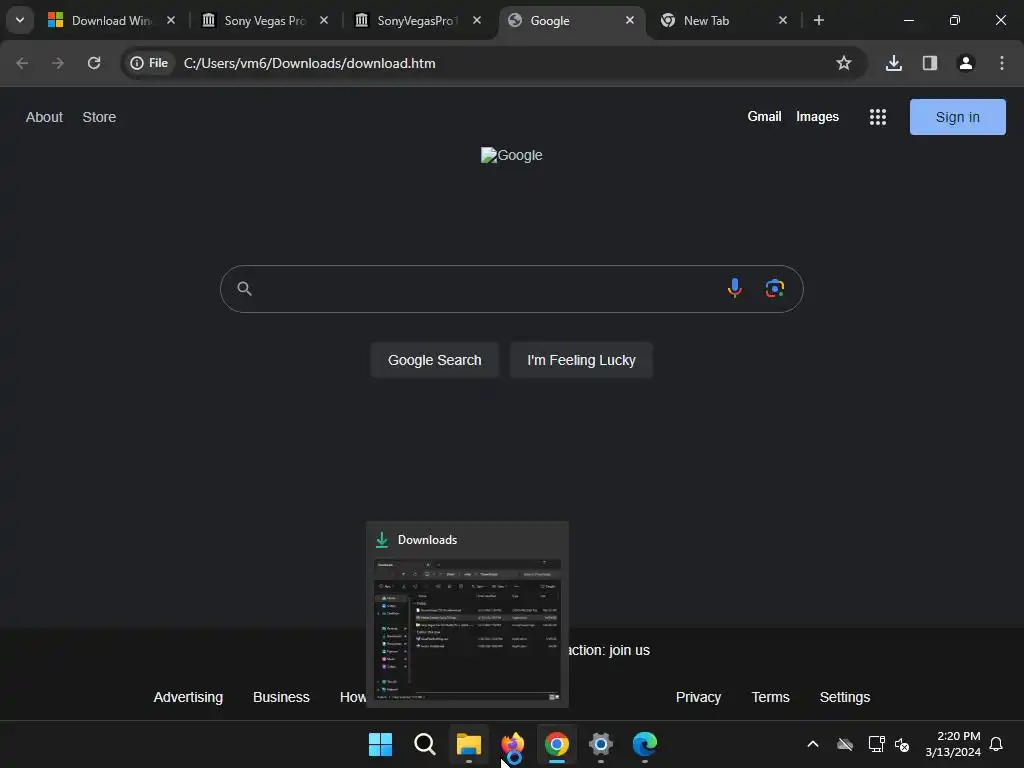This screenshot has width=1024, height=768.
Task: Switch to the New Tab tab
Action: 725,20
